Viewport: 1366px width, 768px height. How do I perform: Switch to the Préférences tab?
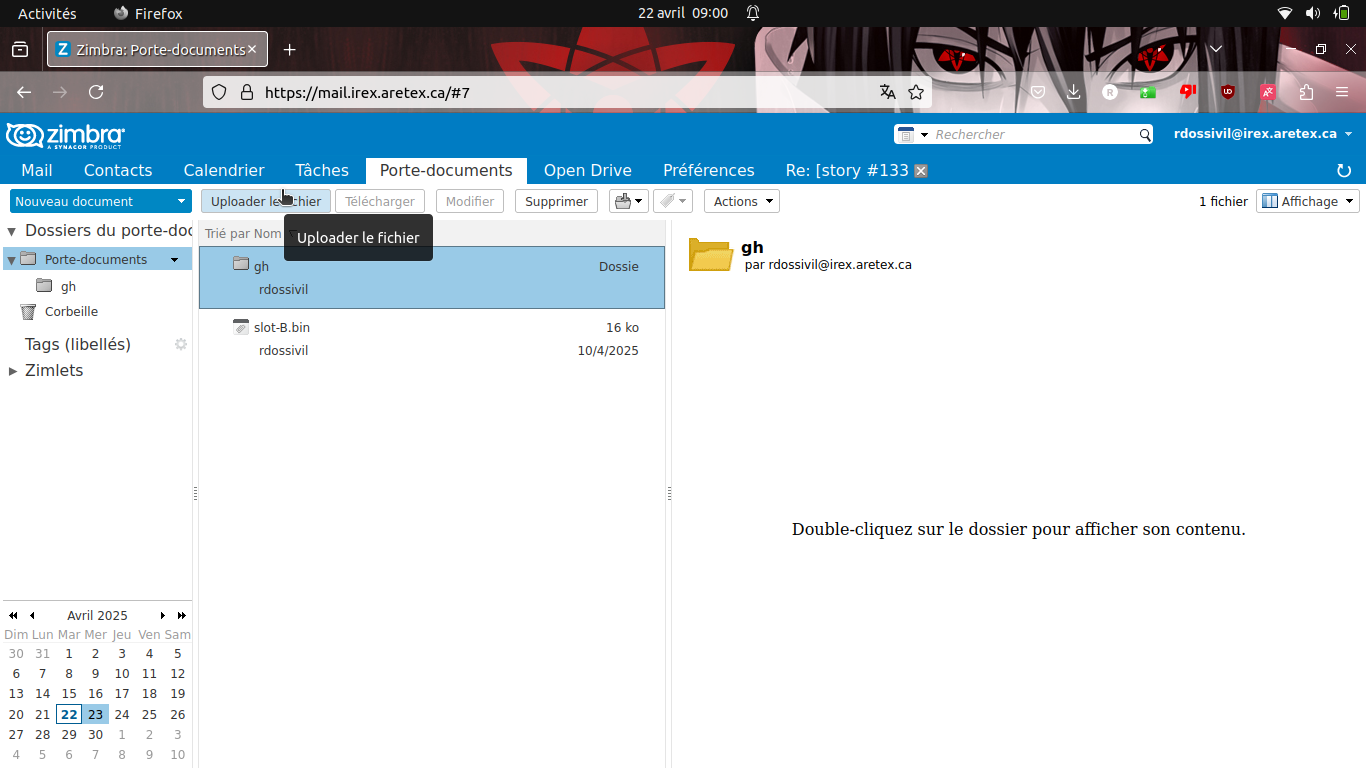point(709,171)
